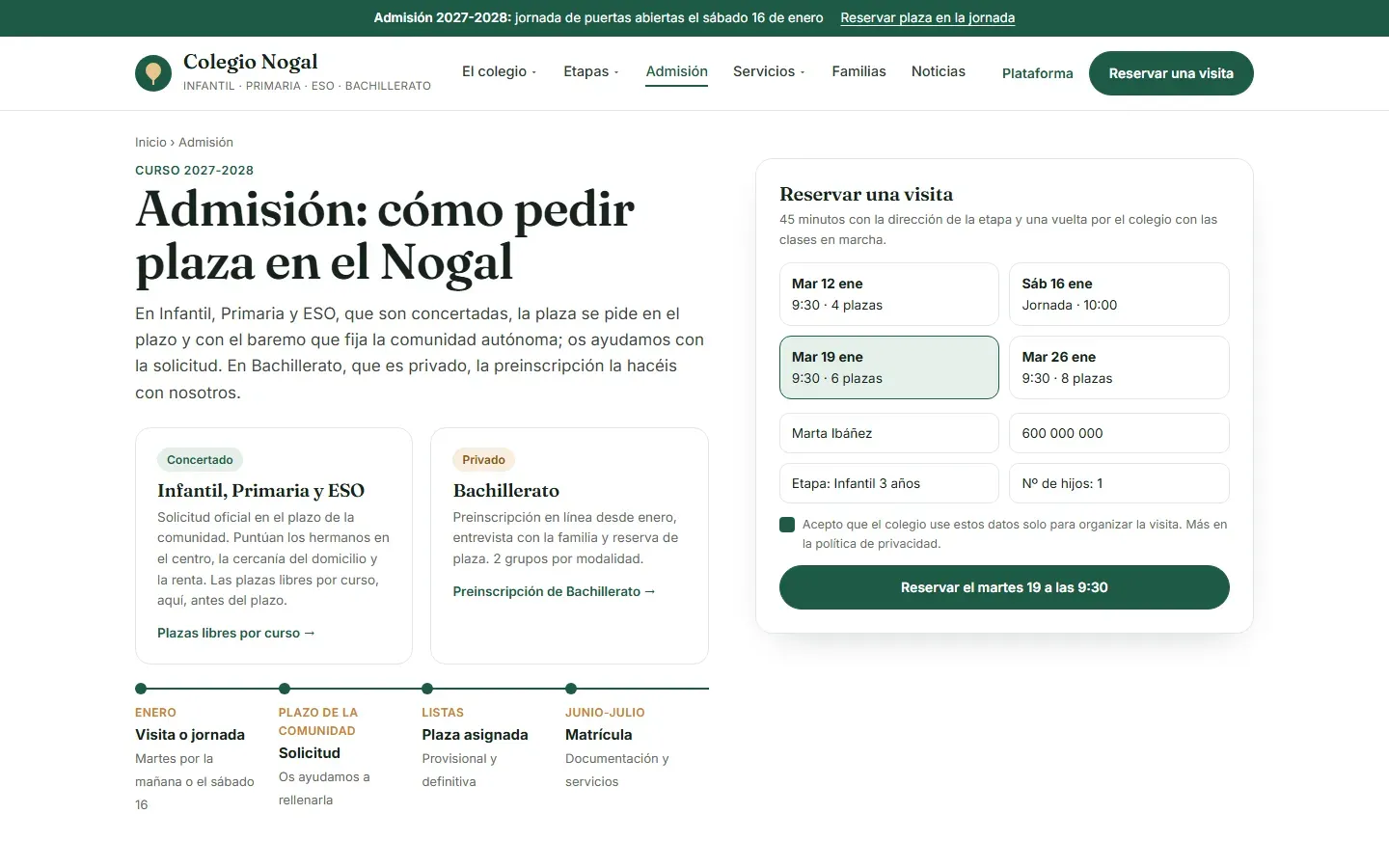Uncheck the privacy consent checkbox
Viewport: 1389px width, 868px height.
coord(787,525)
